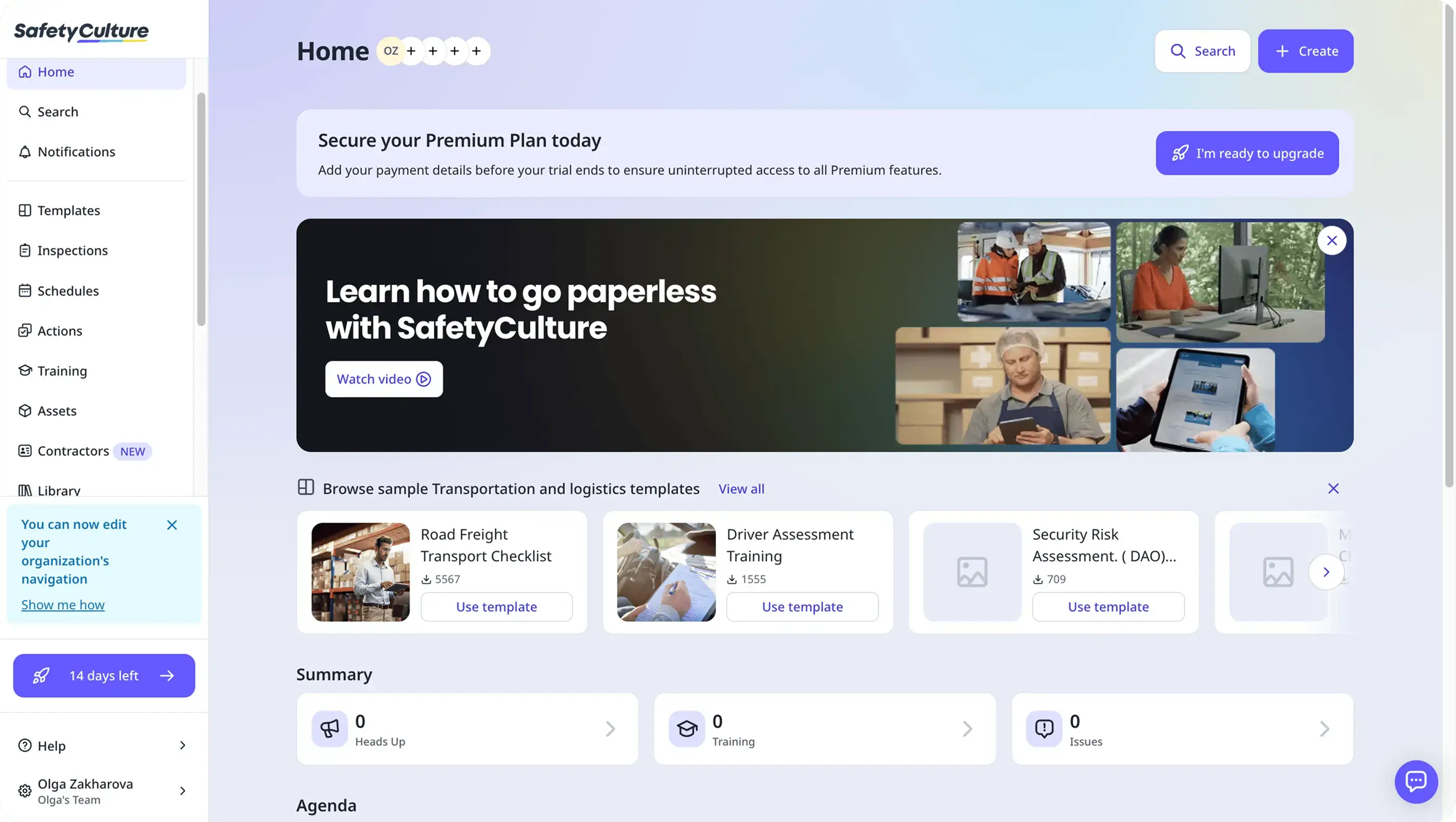This screenshot has width=1456, height=822.
Task: Click the OZ user avatar badge
Action: tap(390, 51)
